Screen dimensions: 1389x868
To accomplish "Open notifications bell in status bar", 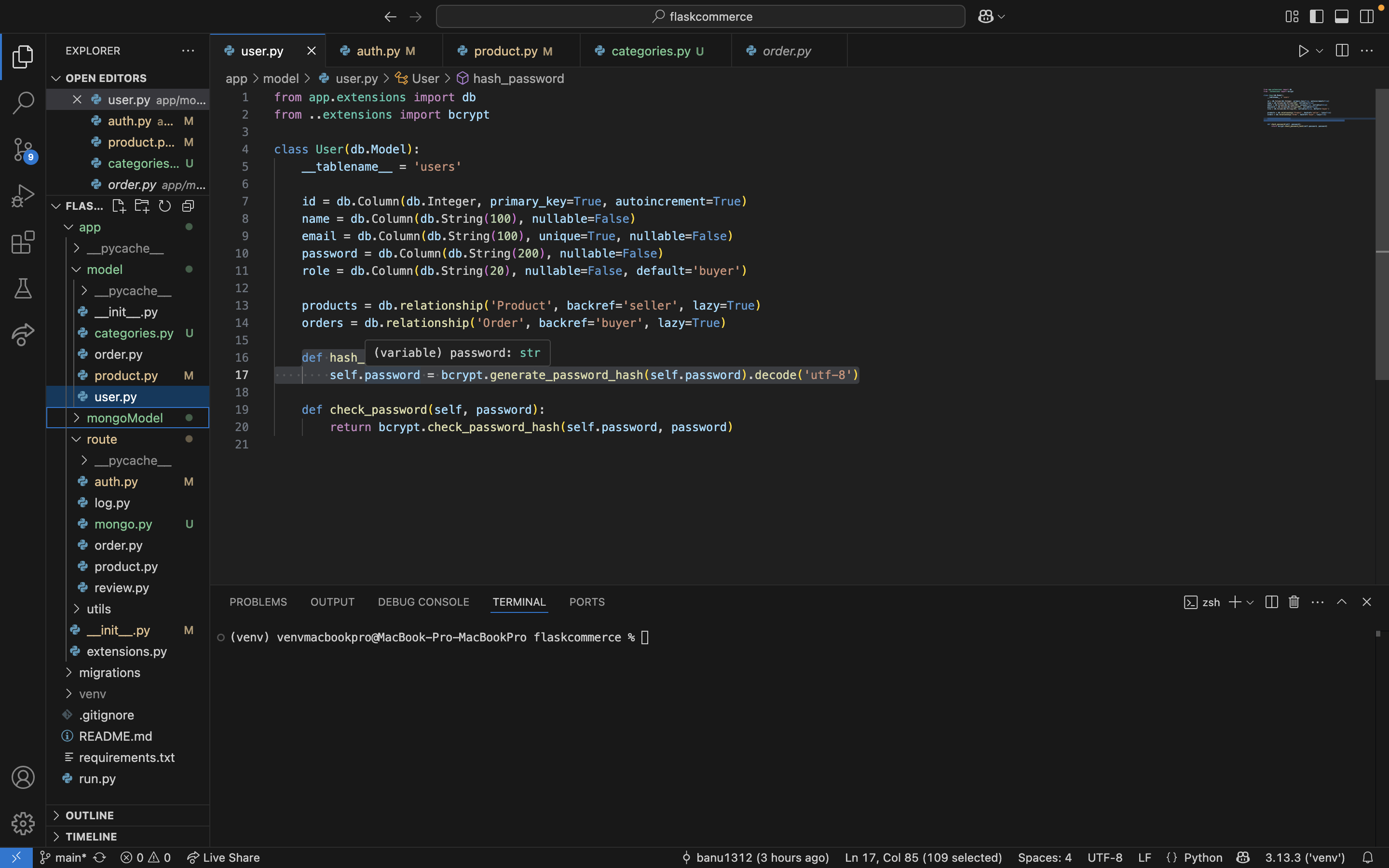I will click(x=1368, y=858).
